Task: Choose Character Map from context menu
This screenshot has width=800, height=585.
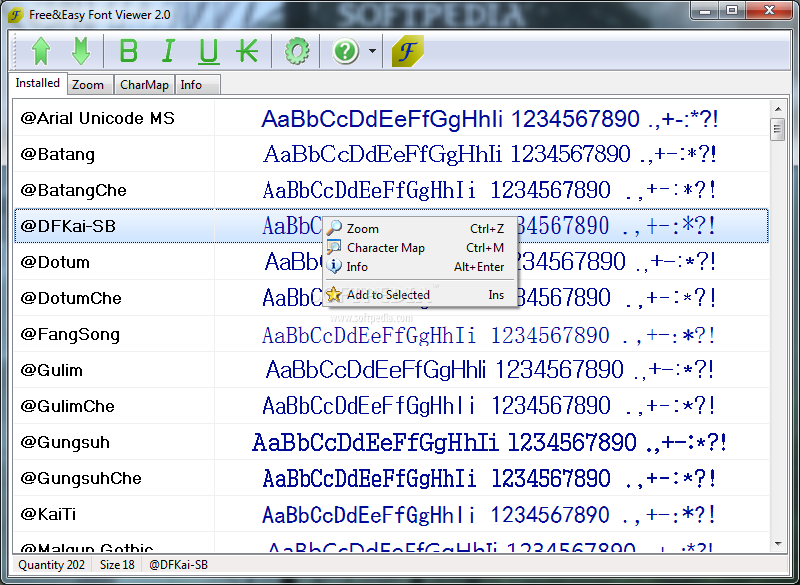Action: (x=420, y=247)
